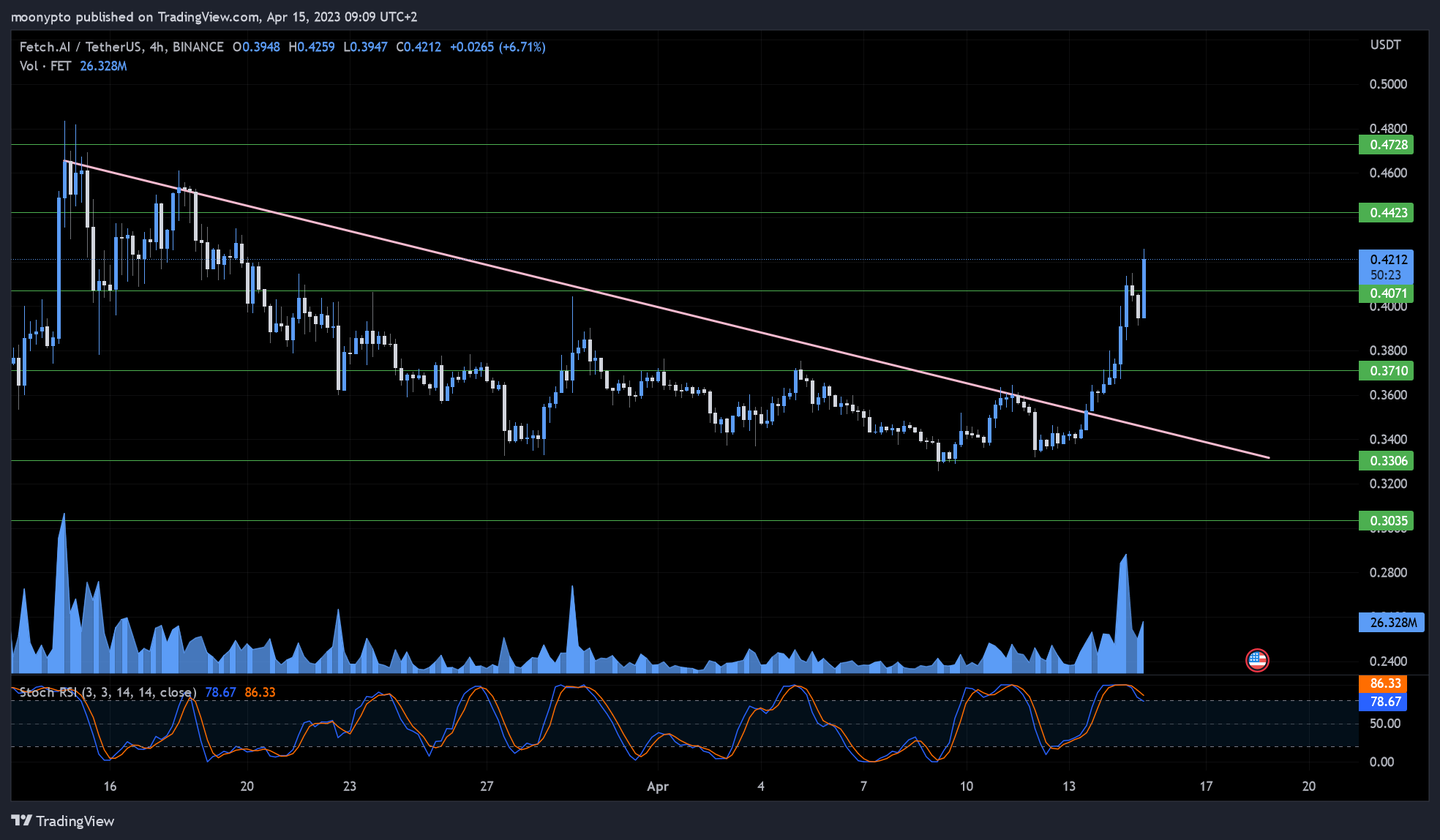Select the 0.3306 support level label
This screenshot has height=840, width=1440.
[1387, 461]
